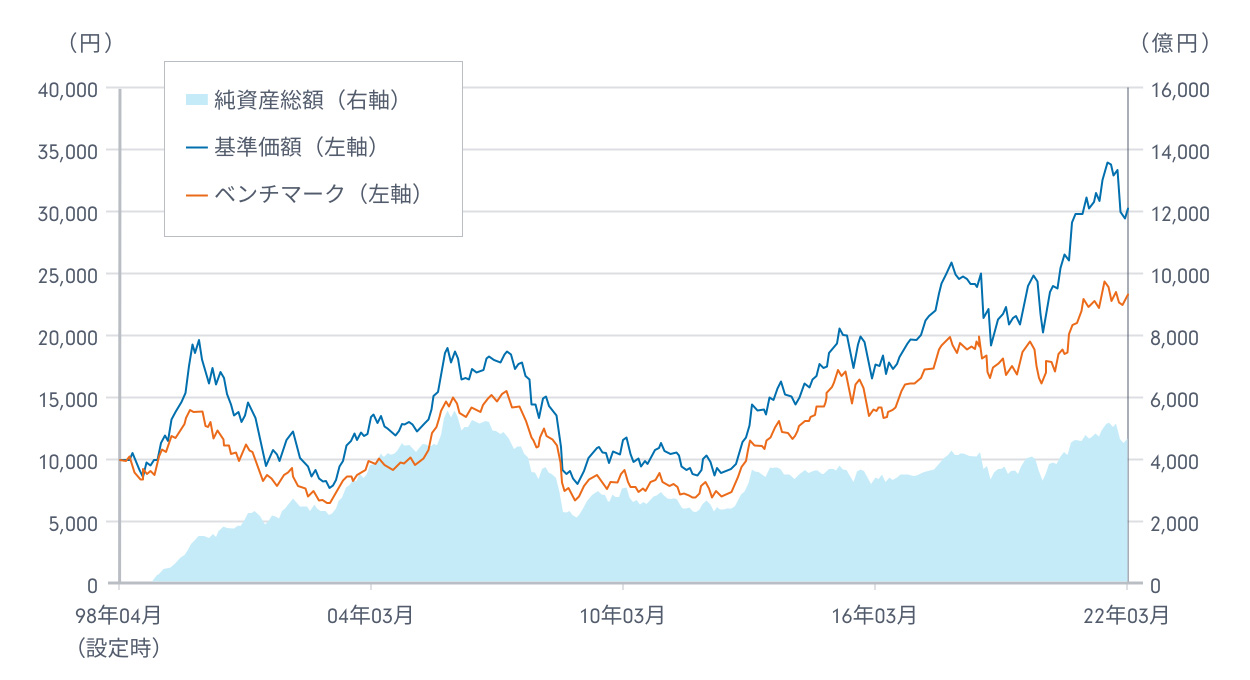Click the （円） left axis unit label
This screenshot has width=1250, height=680.
click(91, 43)
